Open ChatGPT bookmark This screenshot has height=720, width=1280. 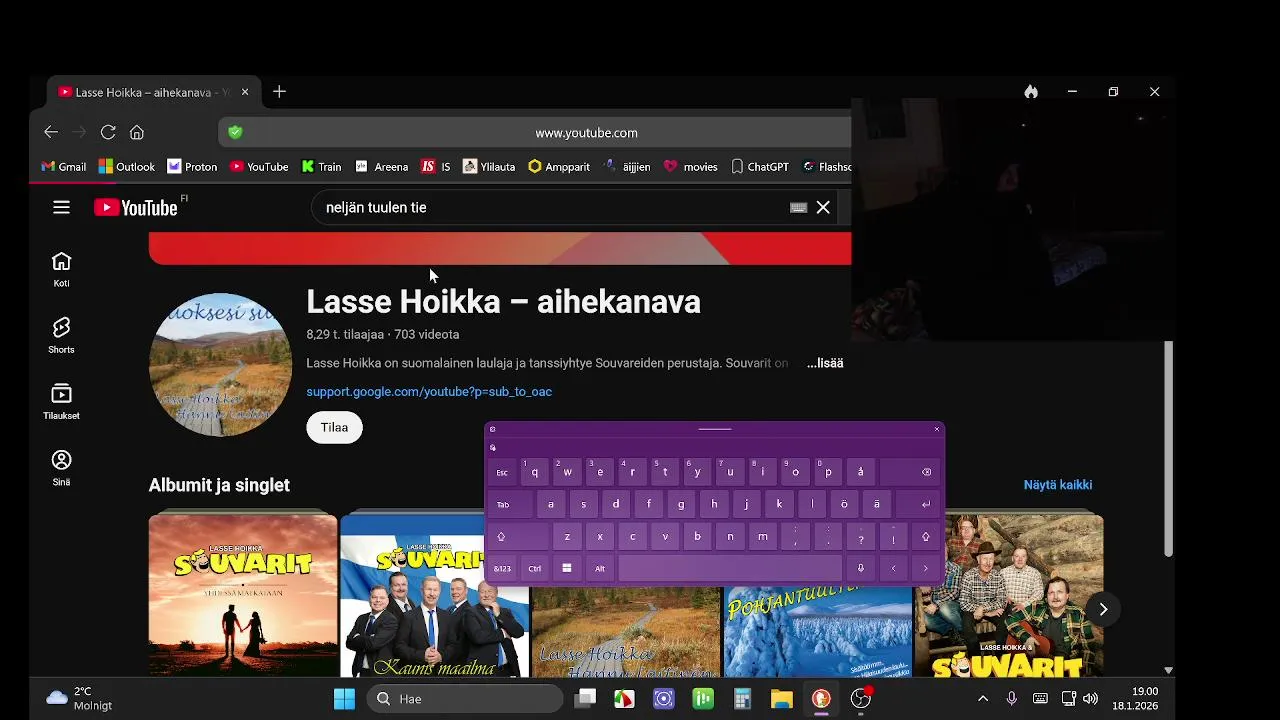tap(760, 167)
